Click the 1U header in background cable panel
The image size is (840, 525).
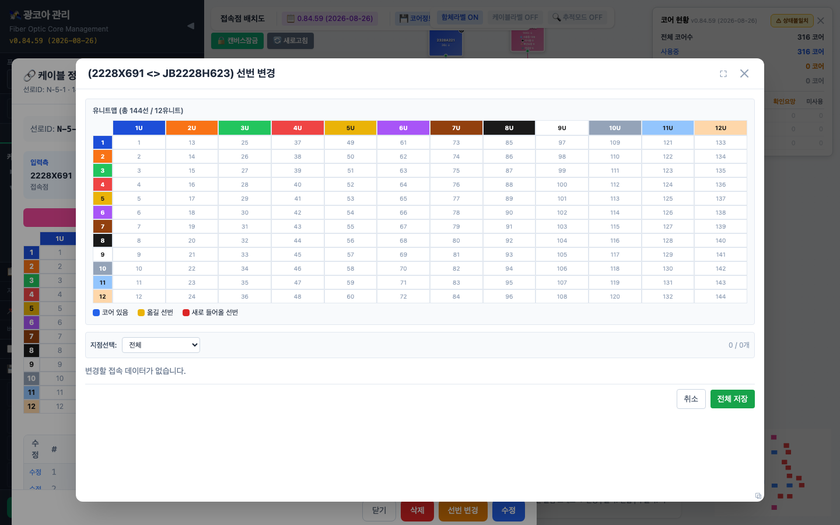point(59,238)
